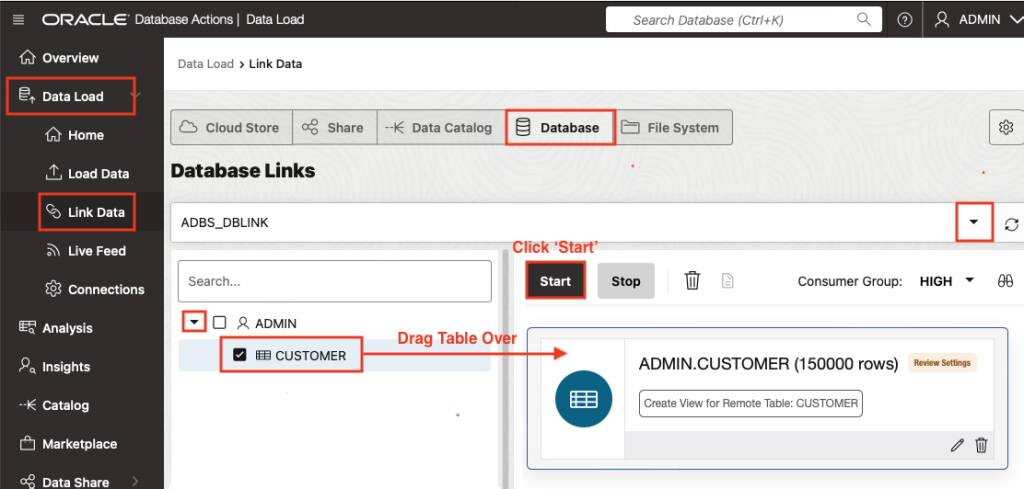Delete ADMIN.CUSTOMER card using its trash icon
Screen dimensions: 1024x489
point(981,445)
